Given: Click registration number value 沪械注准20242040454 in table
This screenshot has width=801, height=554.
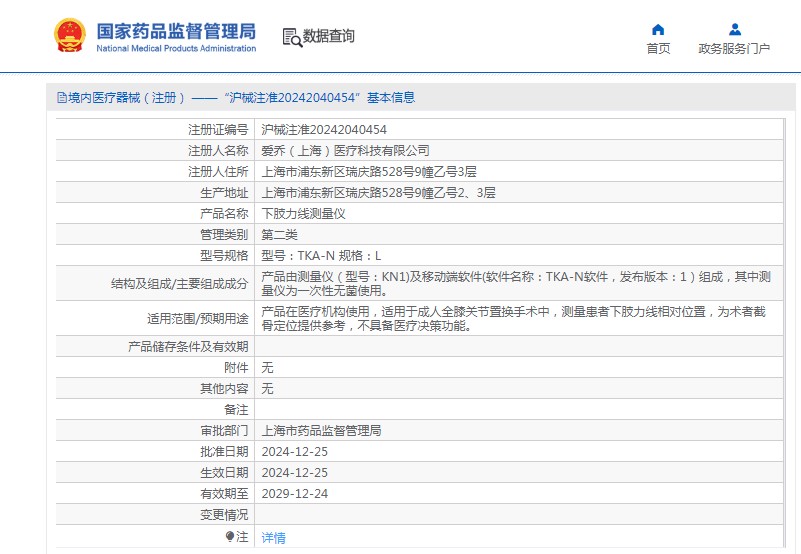Looking at the screenshot, I should coord(324,129).
